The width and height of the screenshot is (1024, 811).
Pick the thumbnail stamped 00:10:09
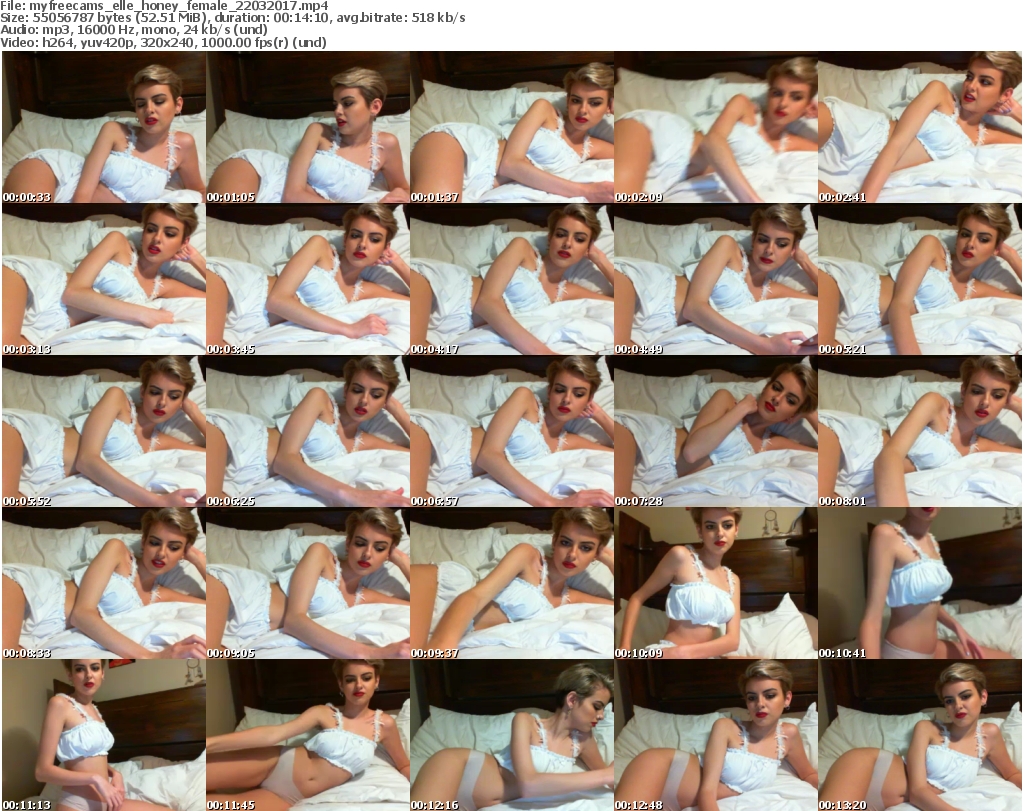click(716, 584)
